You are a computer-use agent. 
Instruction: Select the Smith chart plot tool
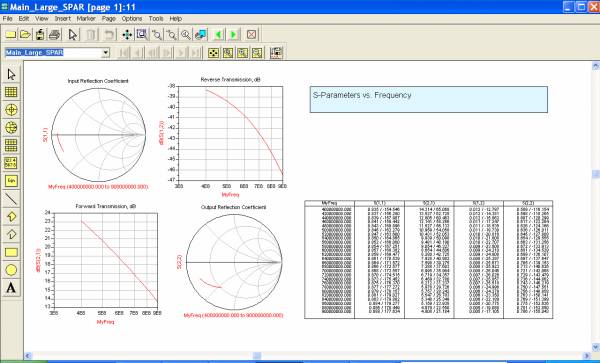pos(11,128)
